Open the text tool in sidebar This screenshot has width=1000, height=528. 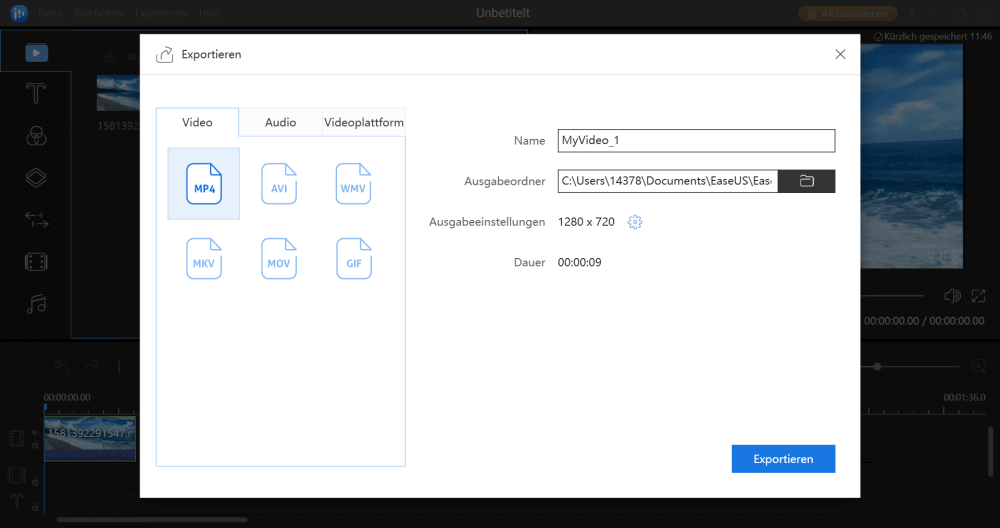click(36, 94)
